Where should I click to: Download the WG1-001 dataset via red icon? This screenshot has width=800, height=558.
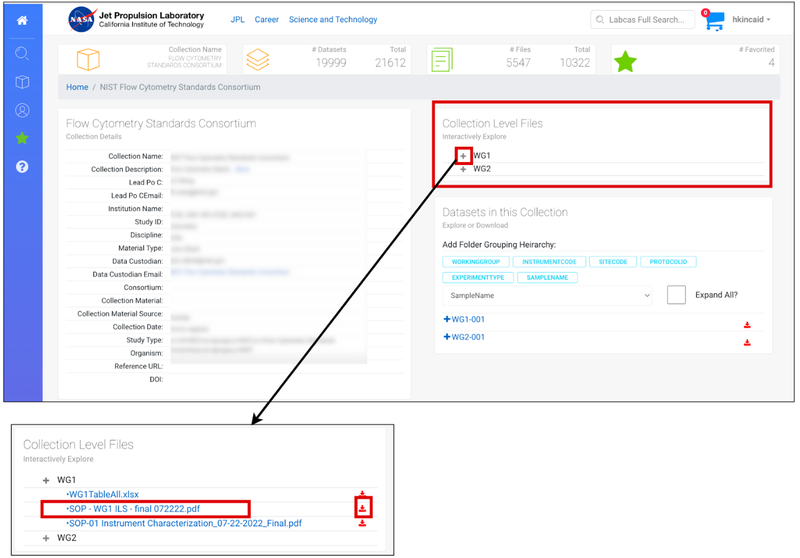pyautogui.click(x=747, y=324)
